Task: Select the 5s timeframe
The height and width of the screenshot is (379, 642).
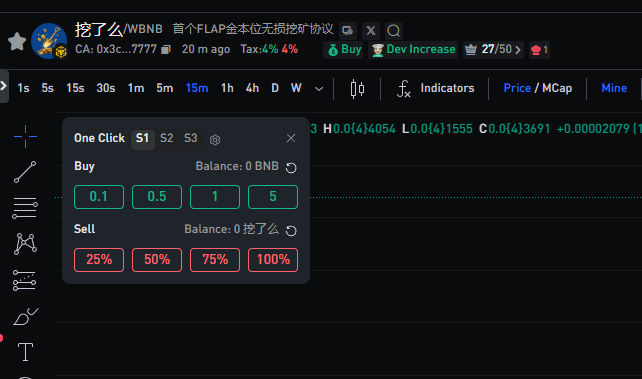Action: pos(47,88)
